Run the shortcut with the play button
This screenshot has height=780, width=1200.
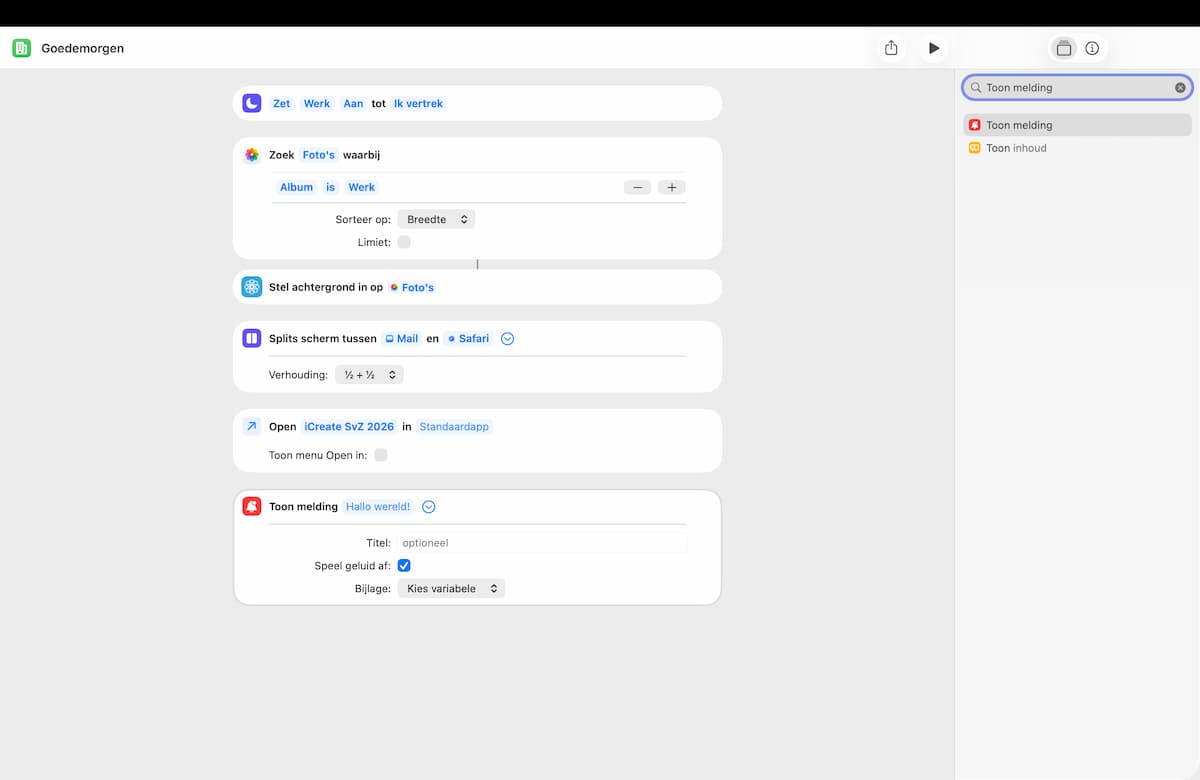click(x=934, y=48)
